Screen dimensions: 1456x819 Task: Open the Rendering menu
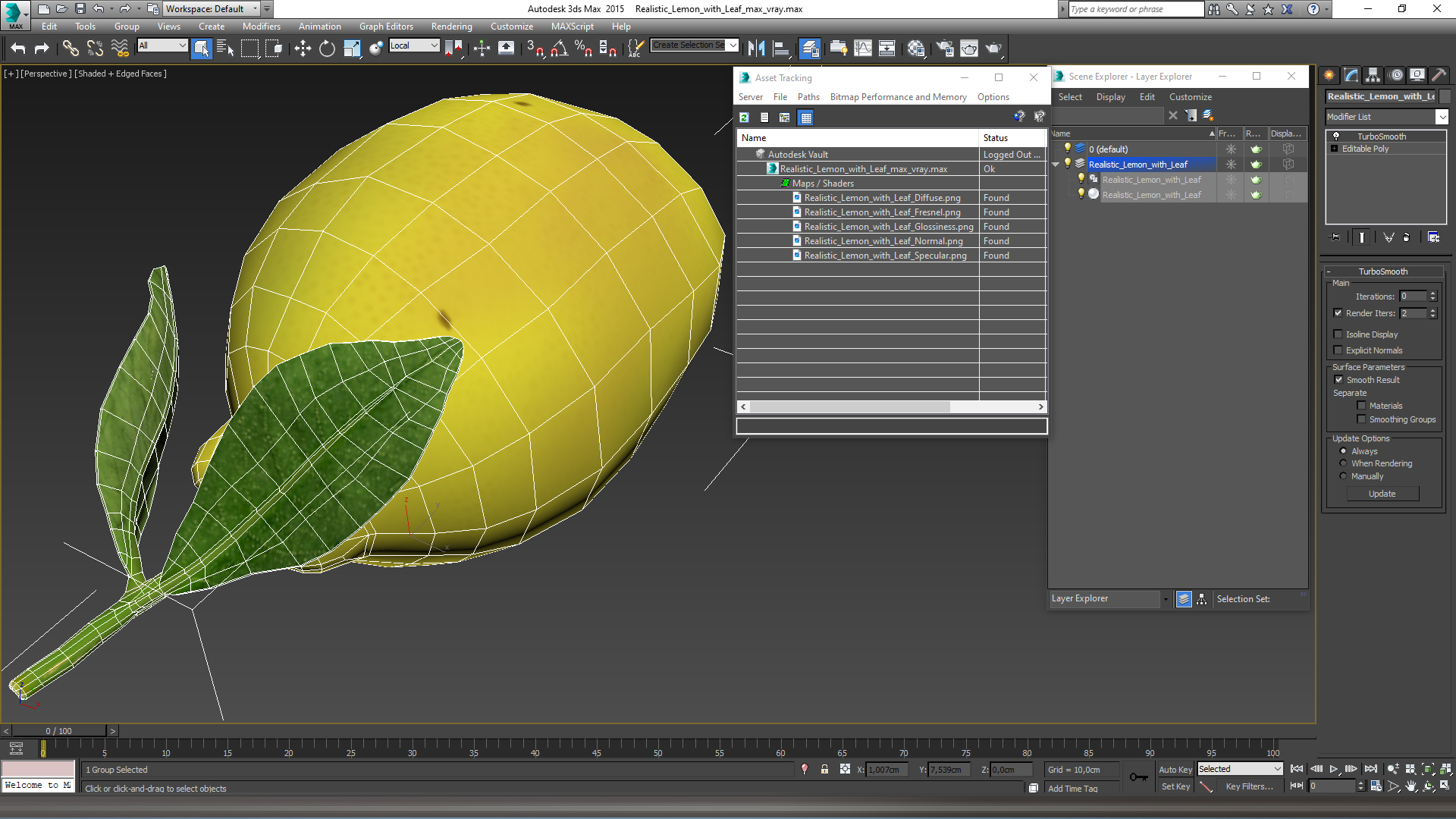click(x=451, y=27)
